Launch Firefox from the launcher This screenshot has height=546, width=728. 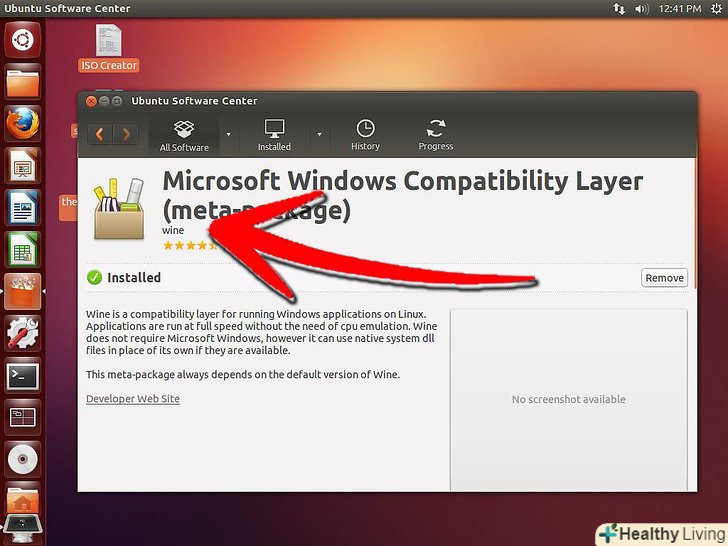point(23,124)
